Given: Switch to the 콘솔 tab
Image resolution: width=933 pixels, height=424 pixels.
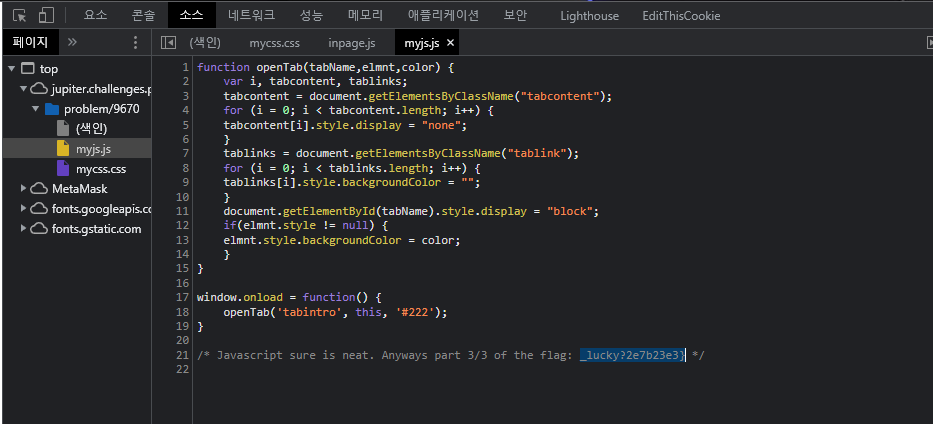Looking at the screenshot, I should (143, 15).
